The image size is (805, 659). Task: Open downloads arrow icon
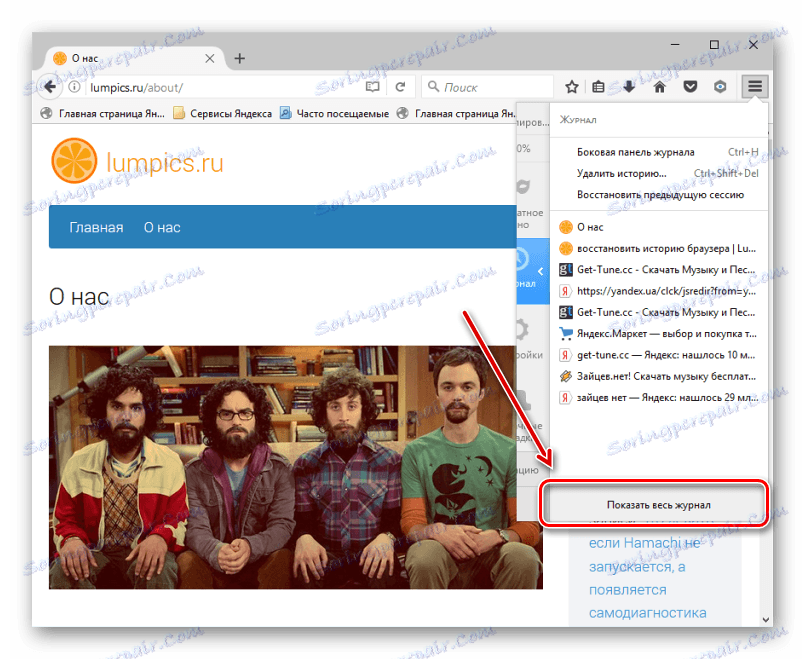pyautogui.click(x=629, y=87)
